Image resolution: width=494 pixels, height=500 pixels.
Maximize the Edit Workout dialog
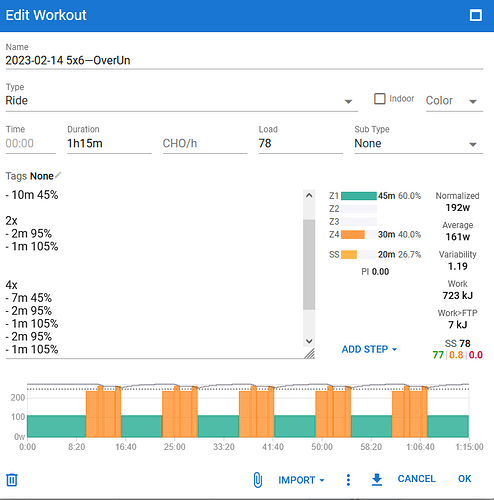point(476,15)
